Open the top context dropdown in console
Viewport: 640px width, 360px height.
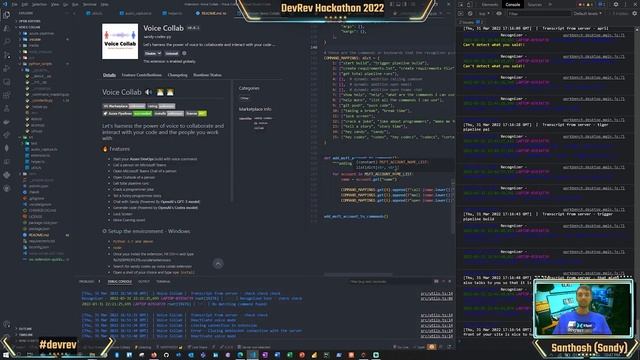pos(484,13)
